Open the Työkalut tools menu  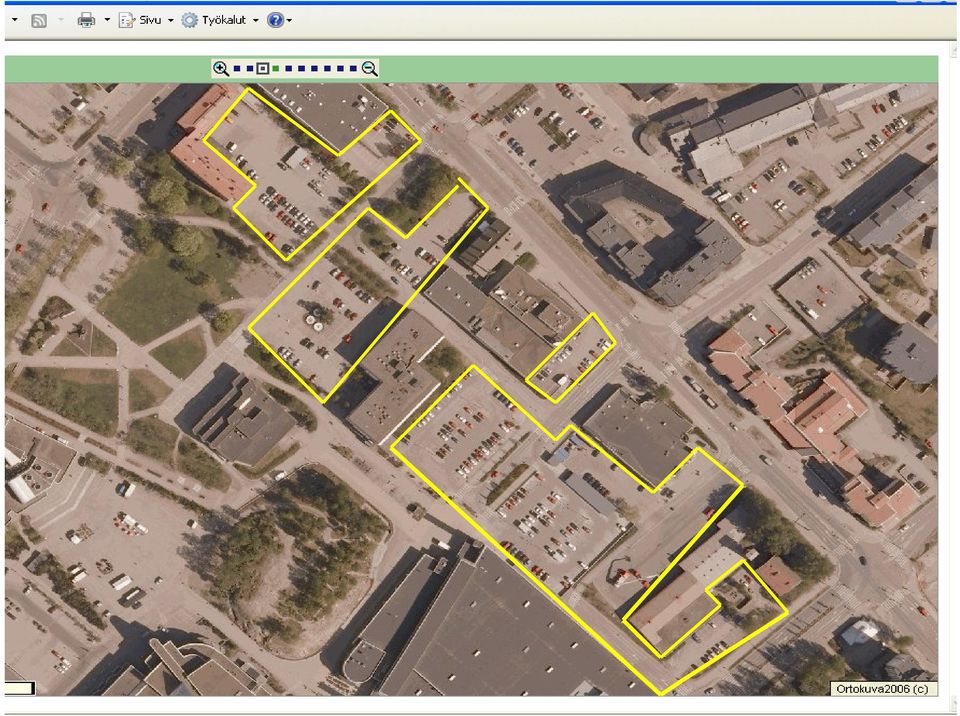click(214, 20)
